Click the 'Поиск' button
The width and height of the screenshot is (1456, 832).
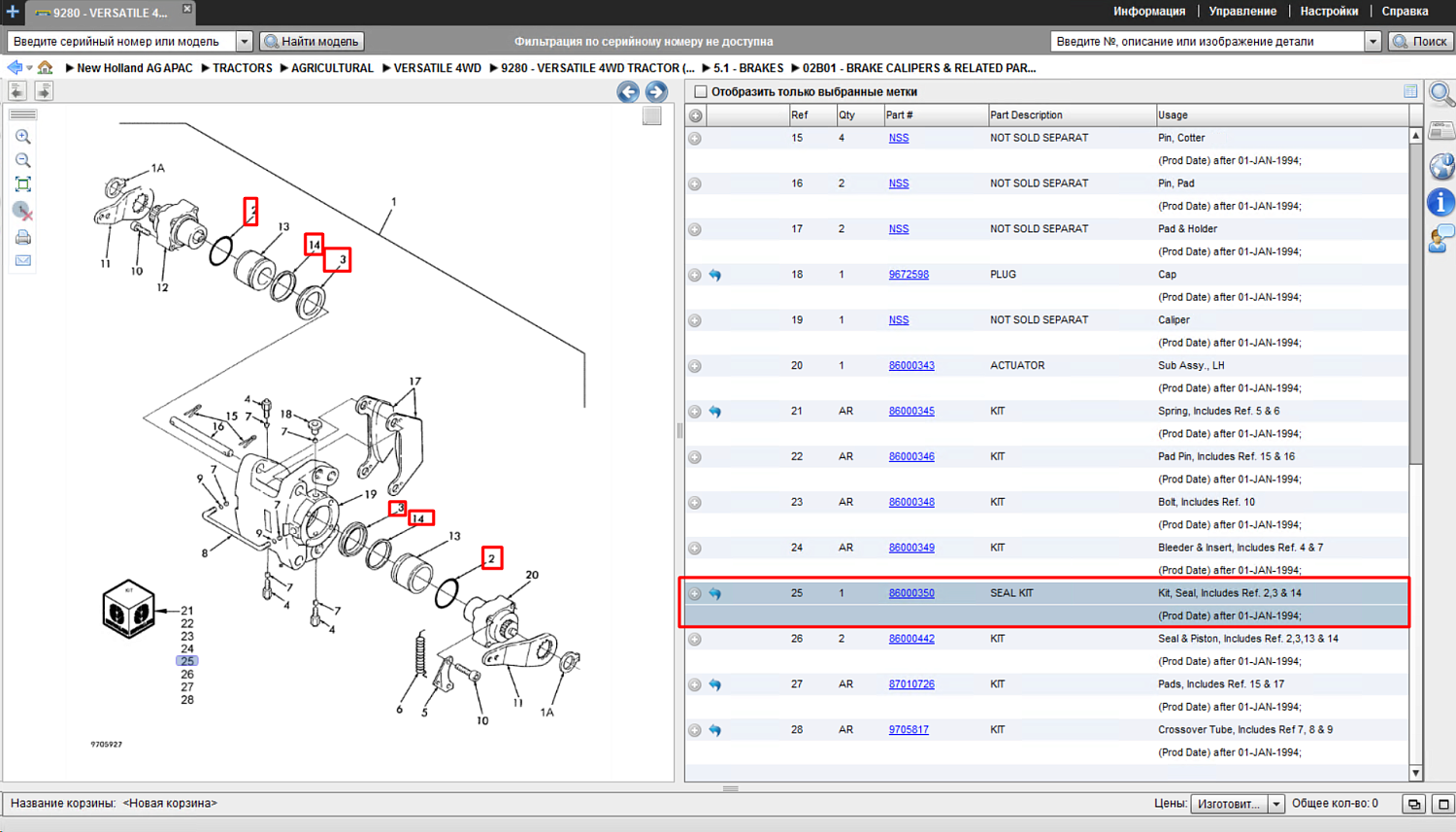tap(1420, 42)
